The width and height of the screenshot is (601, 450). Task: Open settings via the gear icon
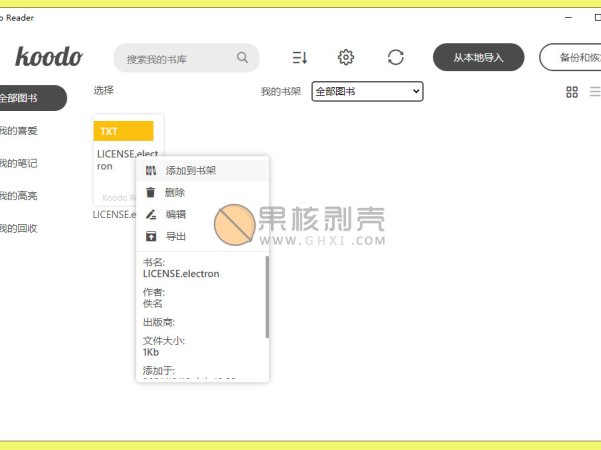346,57
